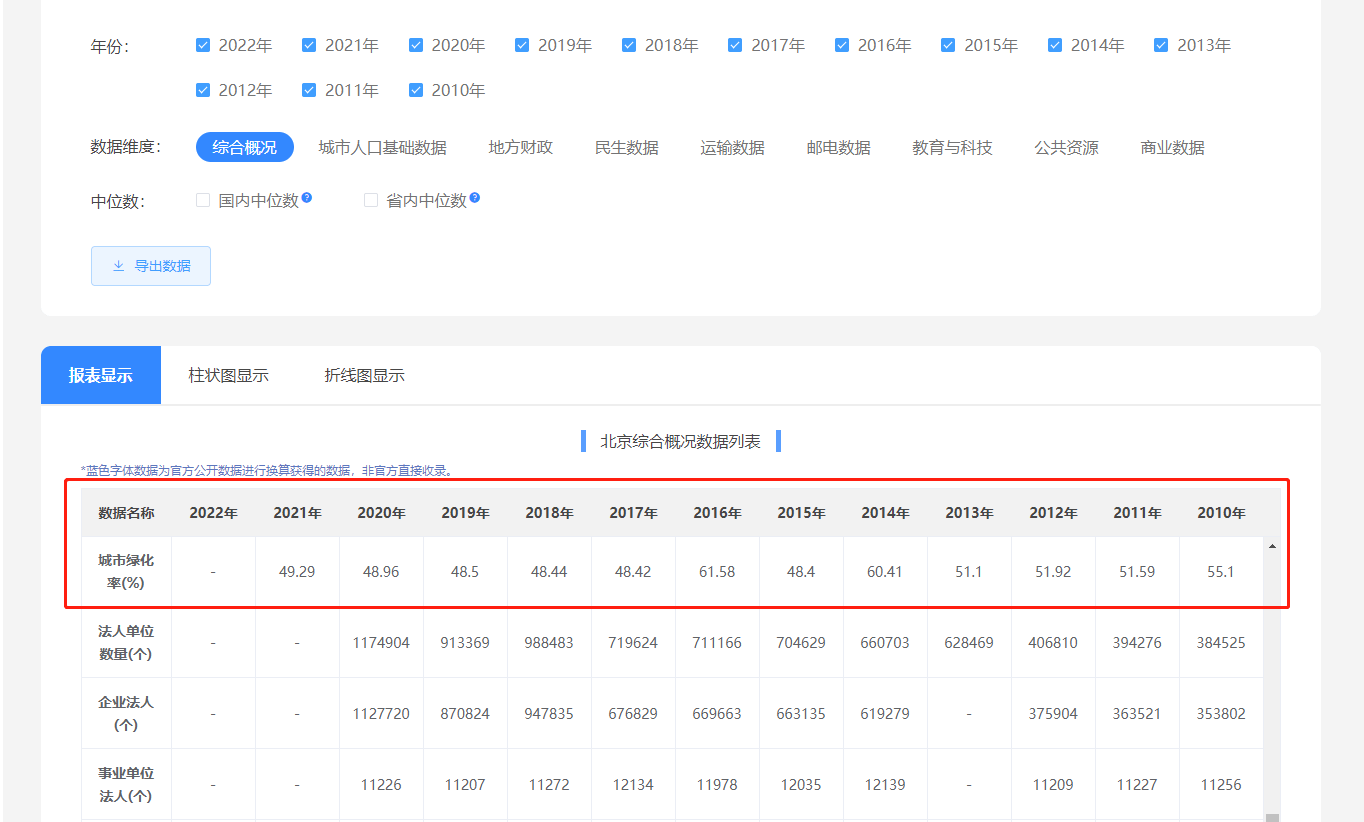Uncheck the 2021年 year checkbox
The image size is (1364, 822).
309,45
